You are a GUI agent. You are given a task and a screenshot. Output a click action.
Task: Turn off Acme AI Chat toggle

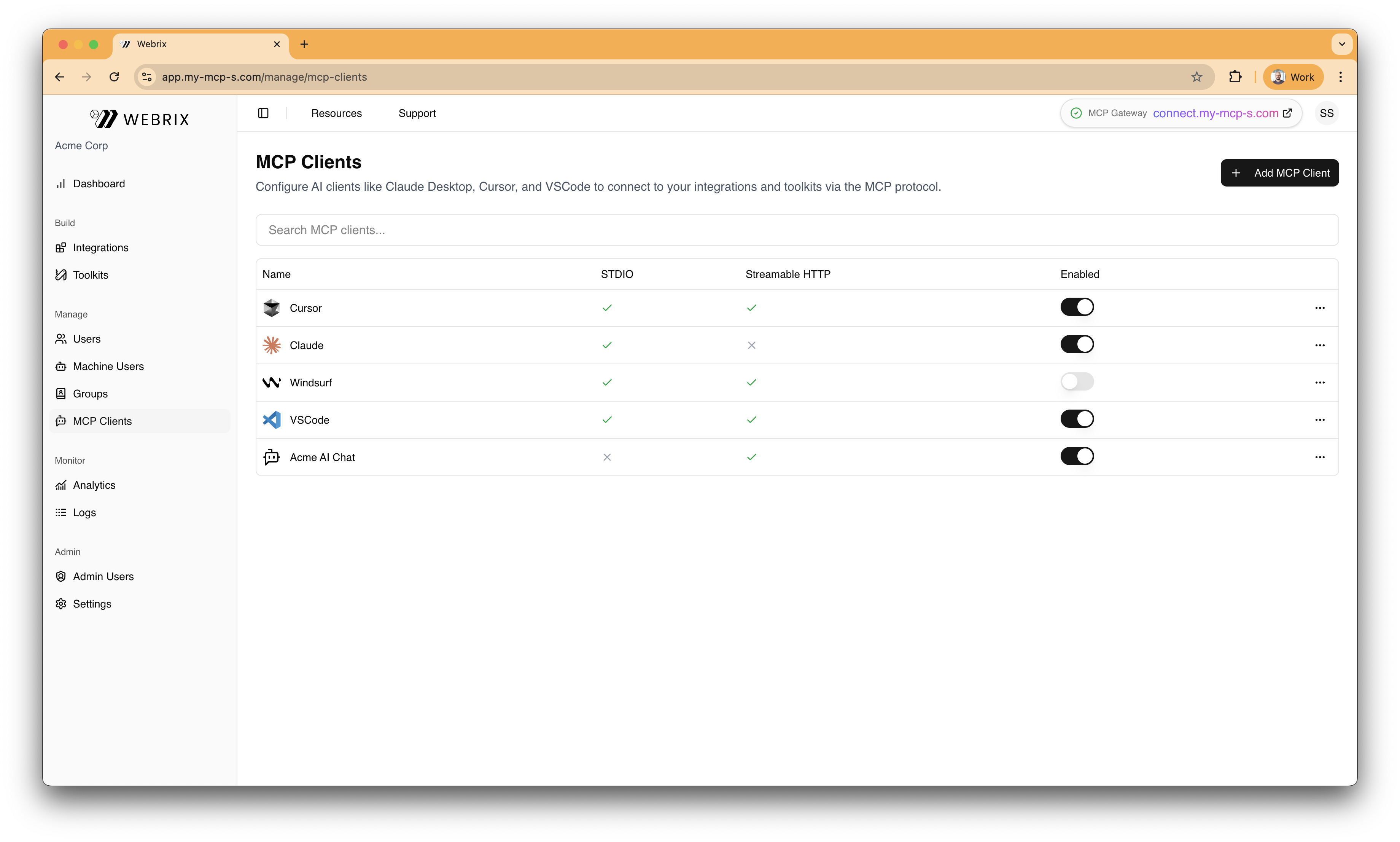(x=1077, y=456)
